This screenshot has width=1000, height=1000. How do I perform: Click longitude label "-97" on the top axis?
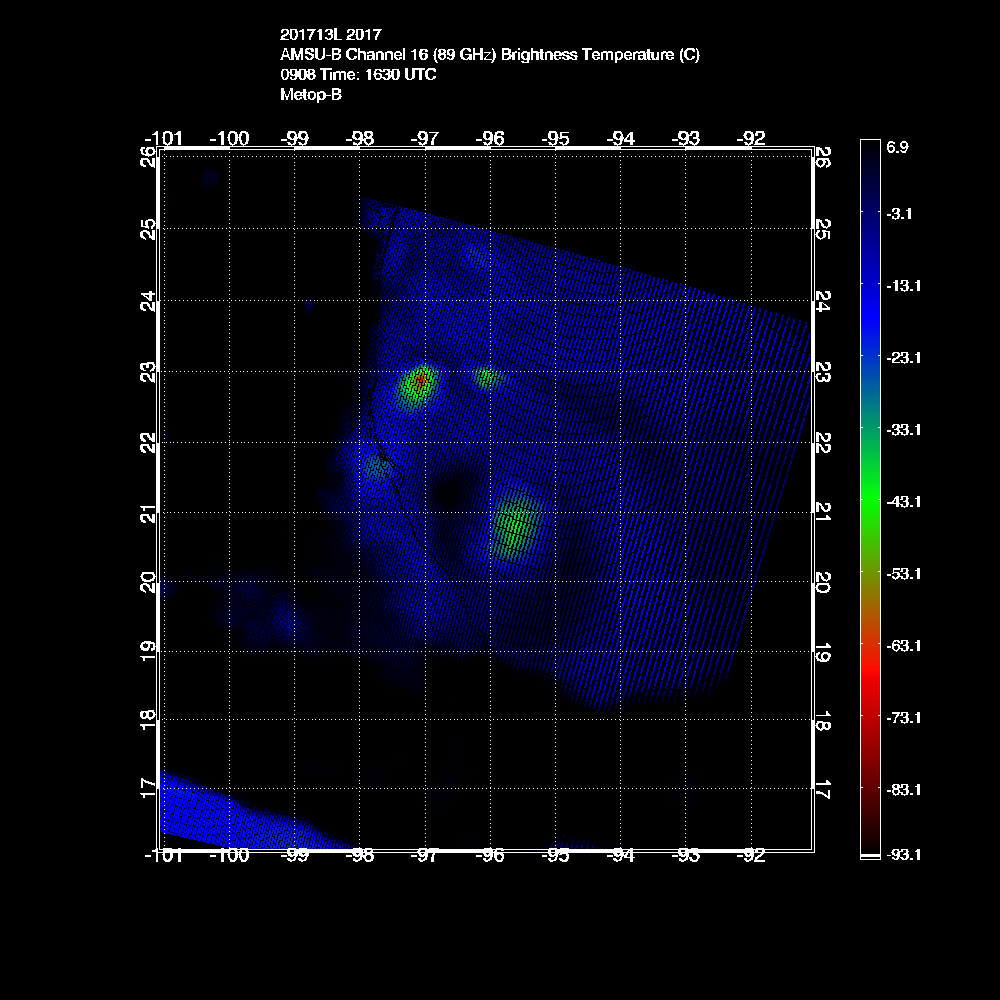[425, 138]
